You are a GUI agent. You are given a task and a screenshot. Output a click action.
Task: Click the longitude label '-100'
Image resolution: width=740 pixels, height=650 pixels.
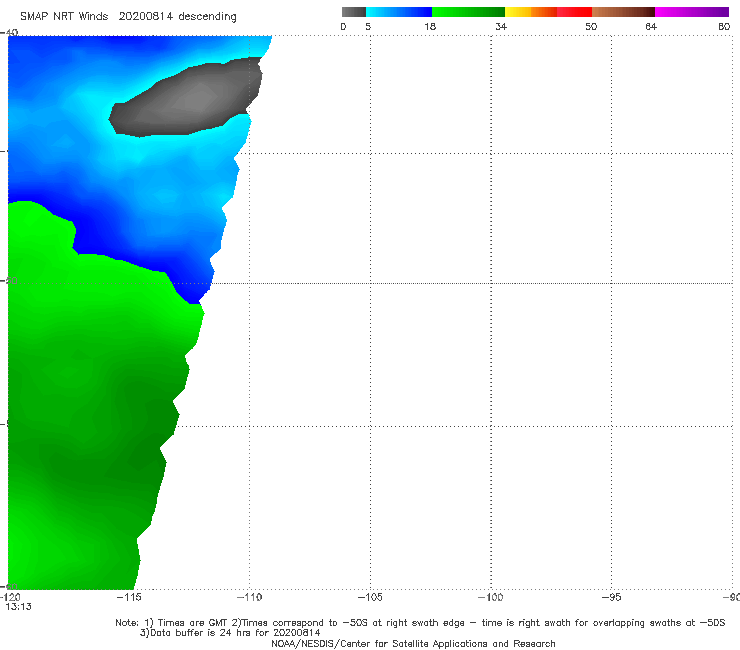click(x=490, y=597)
